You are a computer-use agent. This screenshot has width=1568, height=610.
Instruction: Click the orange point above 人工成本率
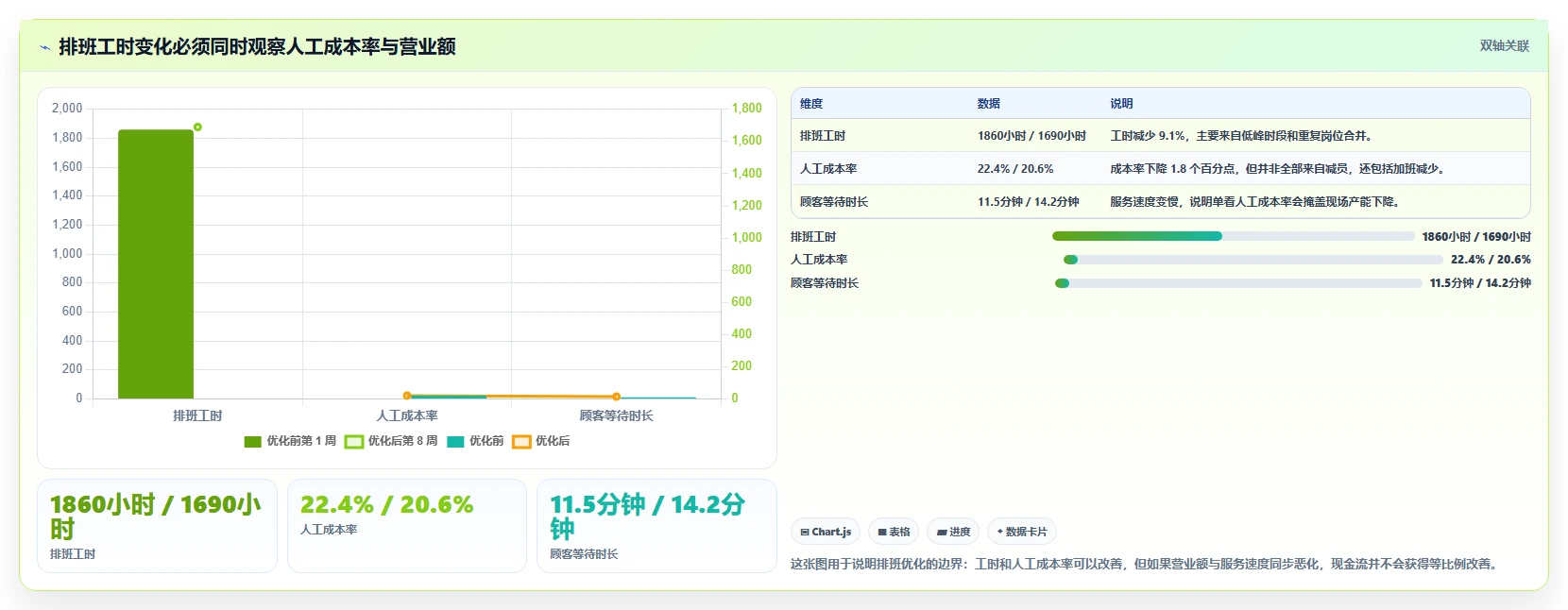click(407, 396)
